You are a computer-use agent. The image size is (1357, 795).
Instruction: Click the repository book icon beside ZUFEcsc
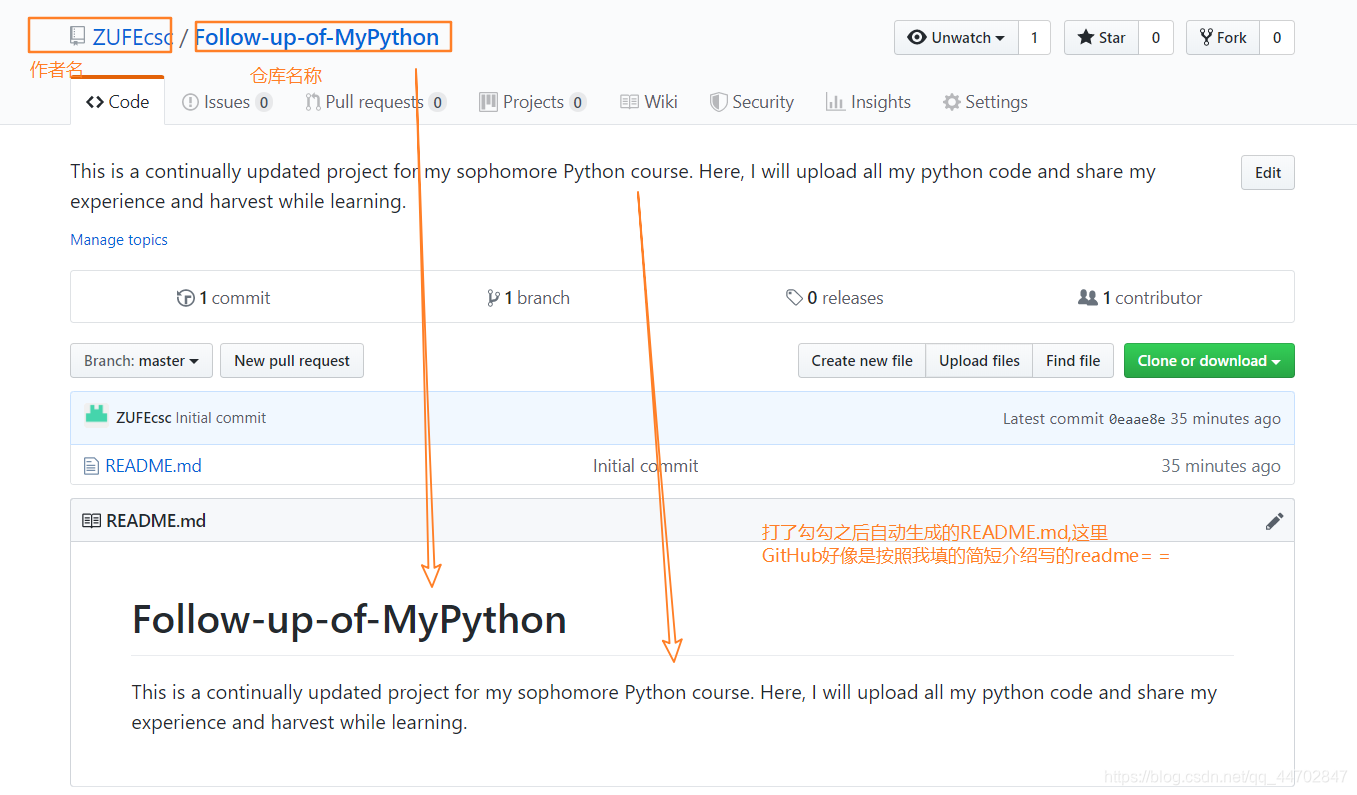pos(77,37)
